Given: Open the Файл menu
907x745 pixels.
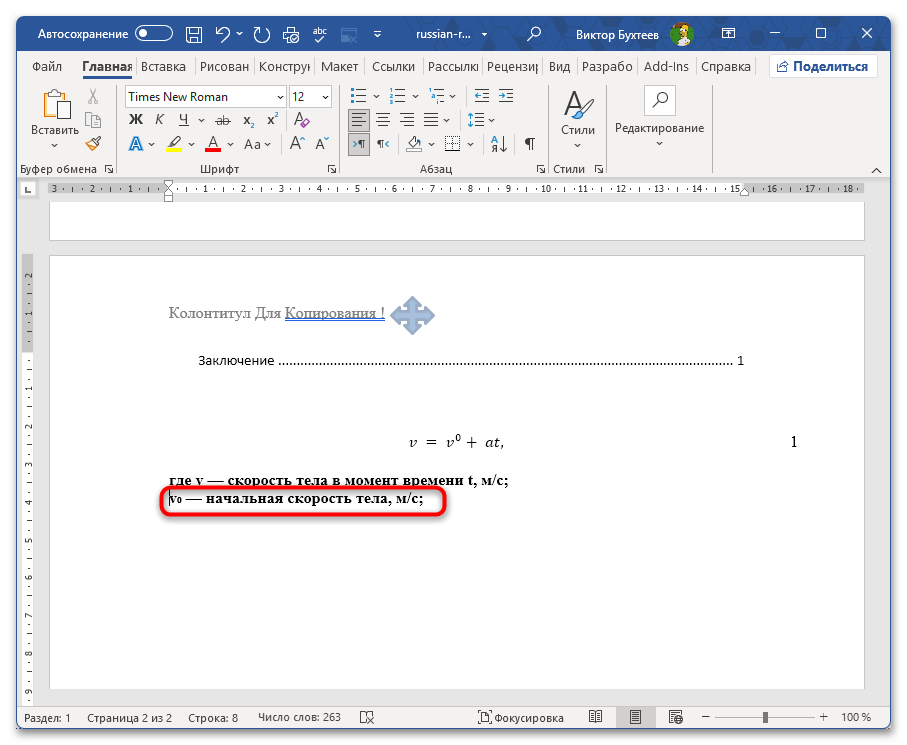Looking at the screenshot, I should [x=47, y=67].
